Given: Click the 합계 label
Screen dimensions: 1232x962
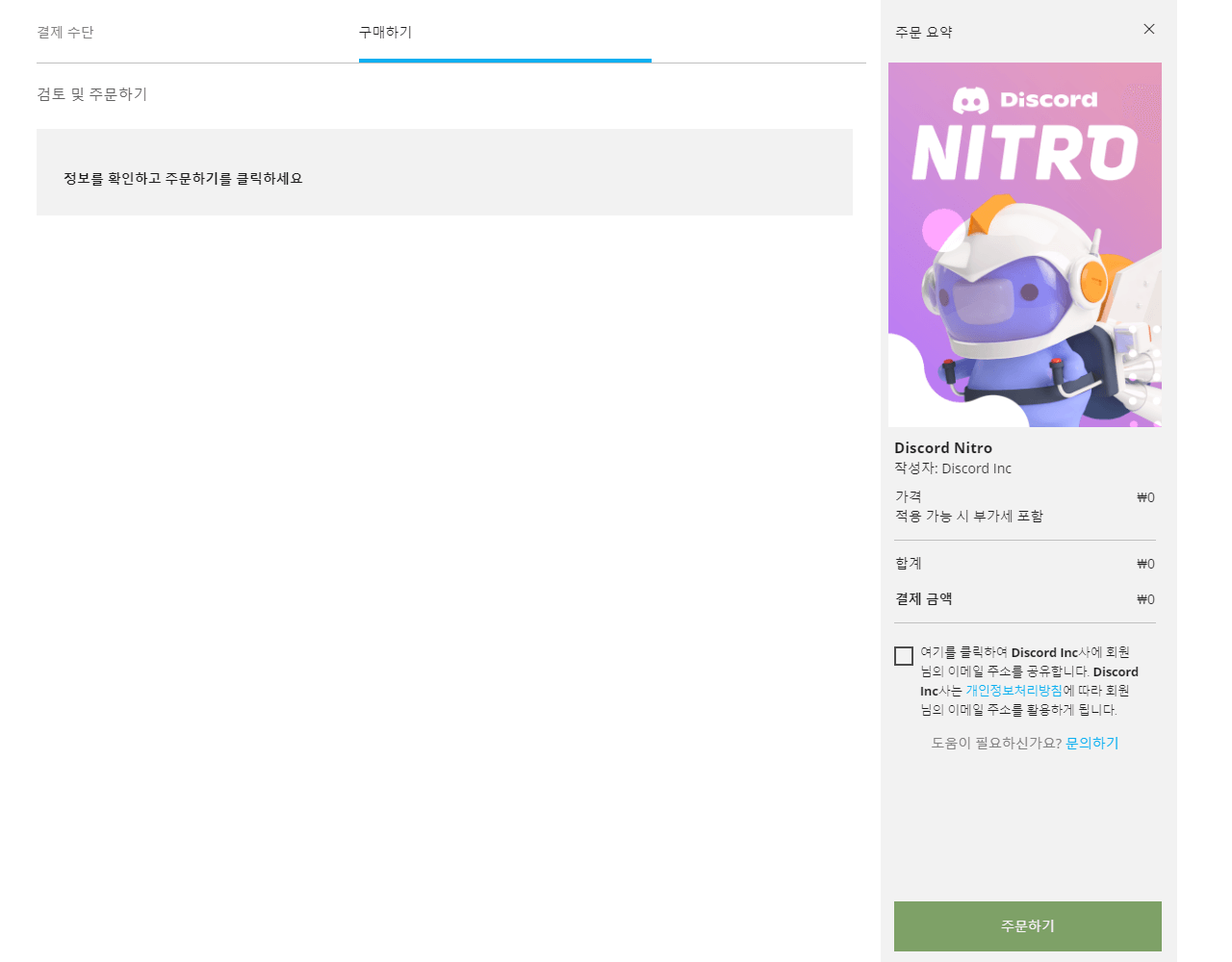Looking at the screenshot, I should click(x=909, y=563).
